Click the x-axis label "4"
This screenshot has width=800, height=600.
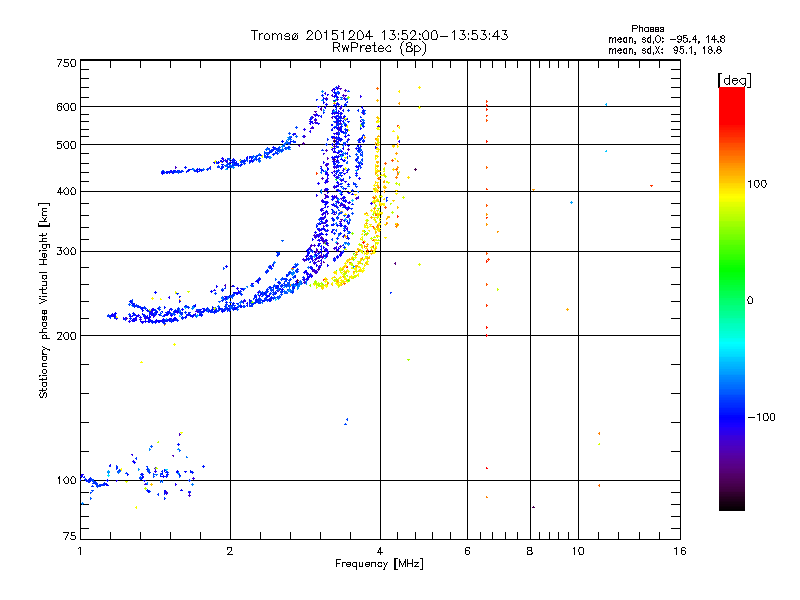380,551
